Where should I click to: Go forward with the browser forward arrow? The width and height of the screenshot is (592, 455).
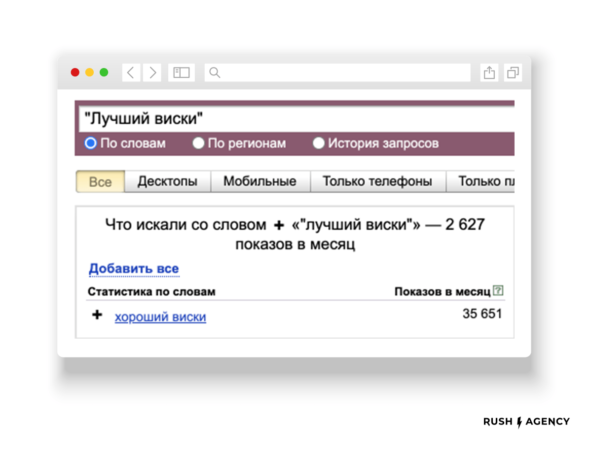pyautogui.click(x=152, y=72)
